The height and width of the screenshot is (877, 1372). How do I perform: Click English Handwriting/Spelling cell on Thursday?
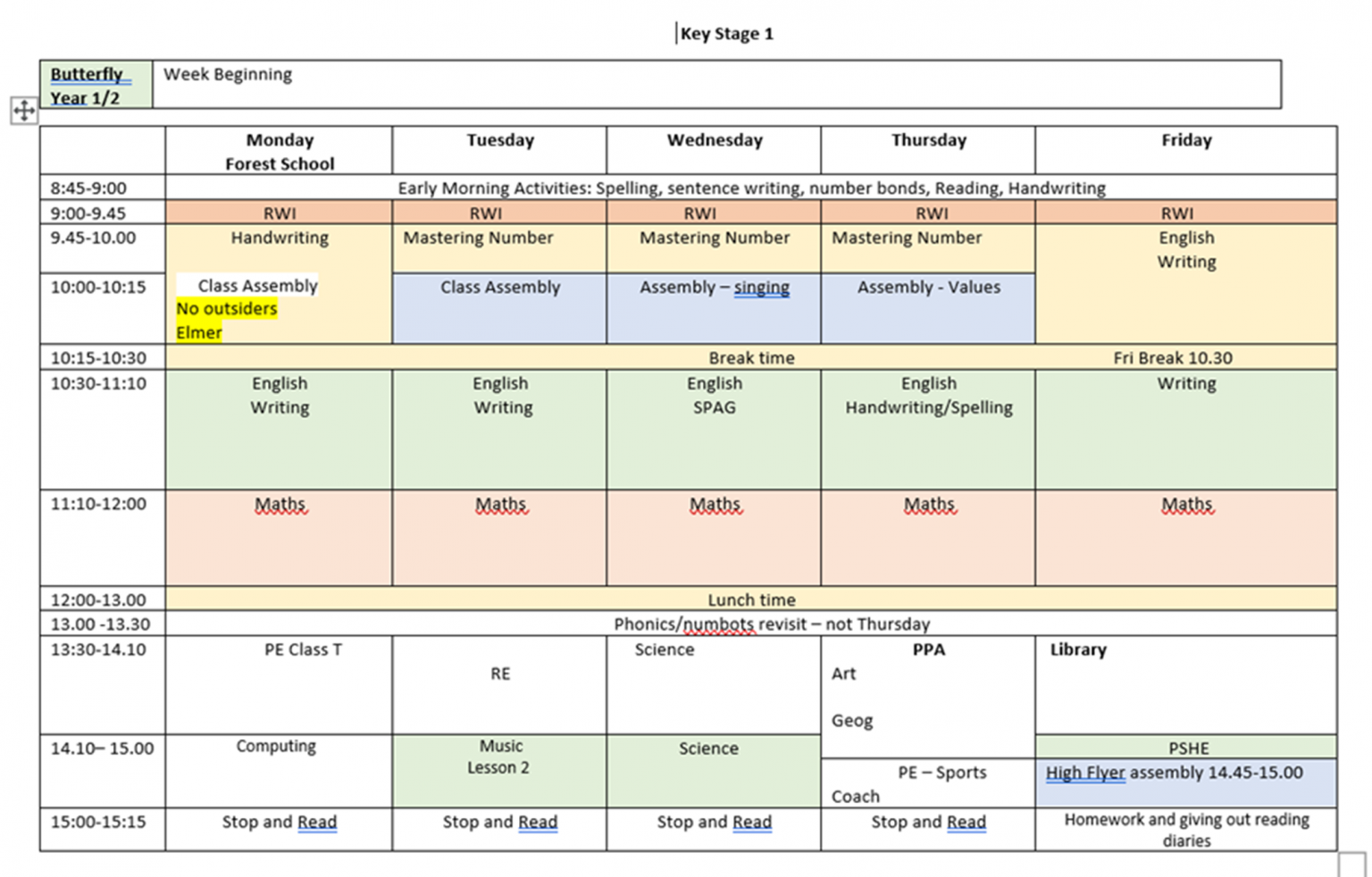928,396
